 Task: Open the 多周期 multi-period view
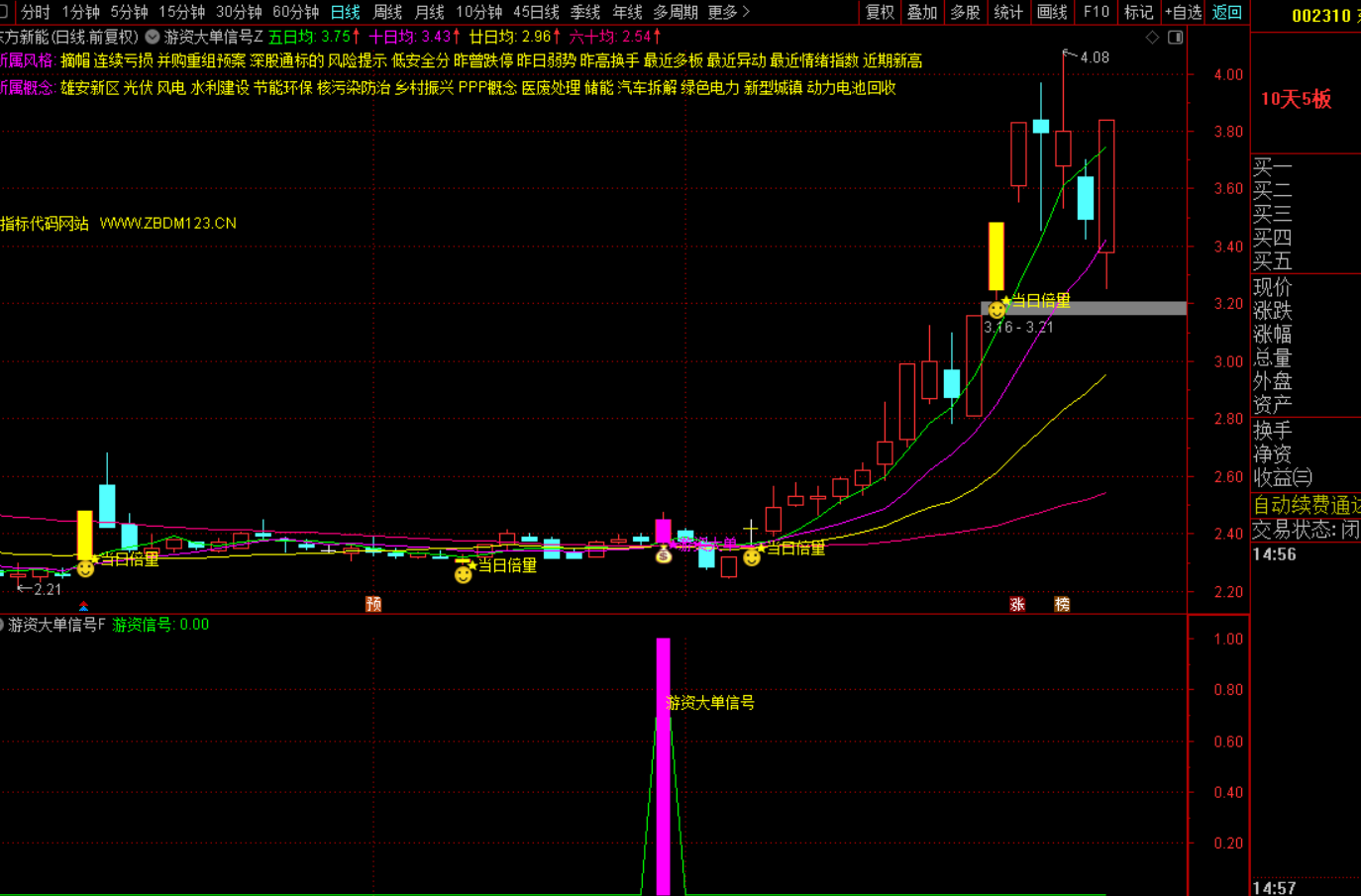pos(676,12)
